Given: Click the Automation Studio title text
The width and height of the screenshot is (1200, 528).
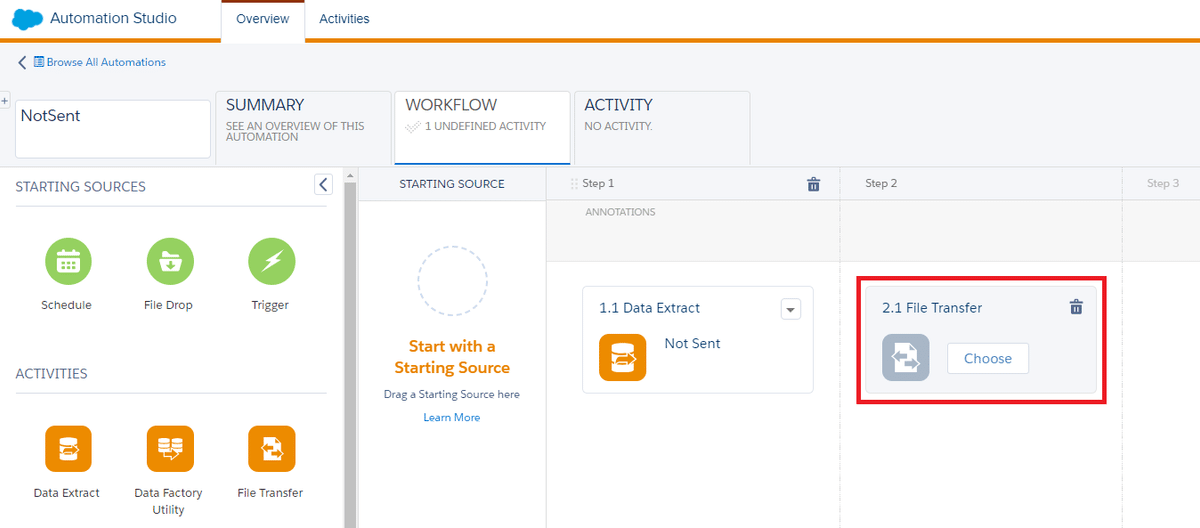Looking at the screenshot, I should pyautogui.click(x=113, y=18).
